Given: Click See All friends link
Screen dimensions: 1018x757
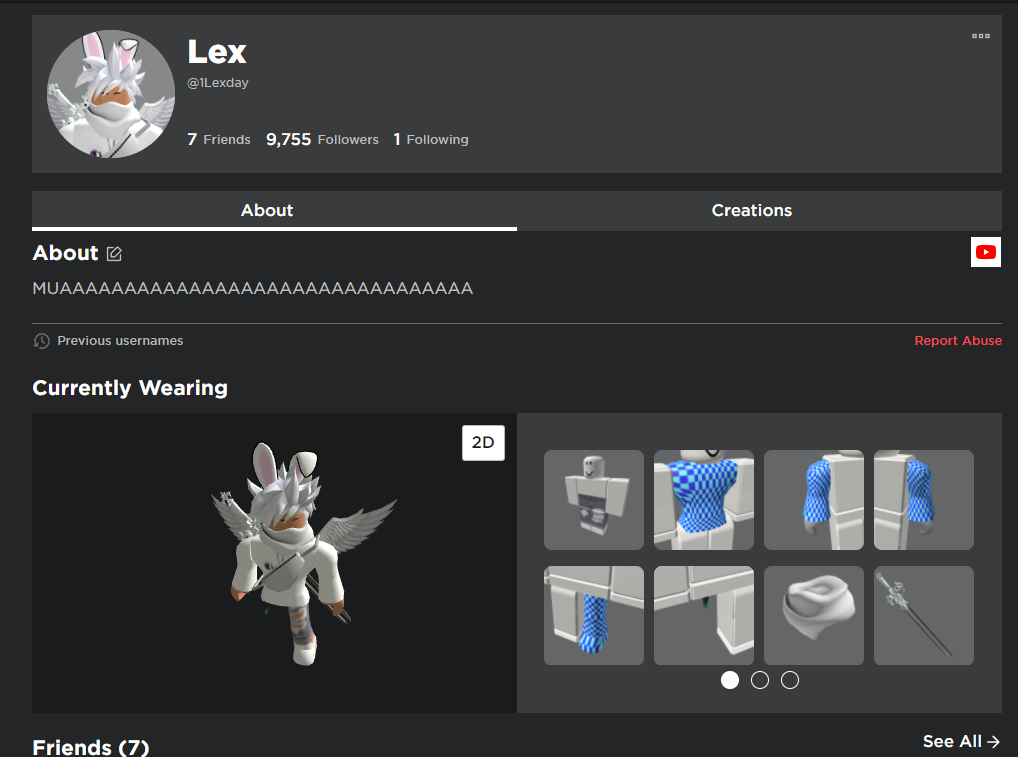Looking at the screenshot, I should [x=961, y=741].
